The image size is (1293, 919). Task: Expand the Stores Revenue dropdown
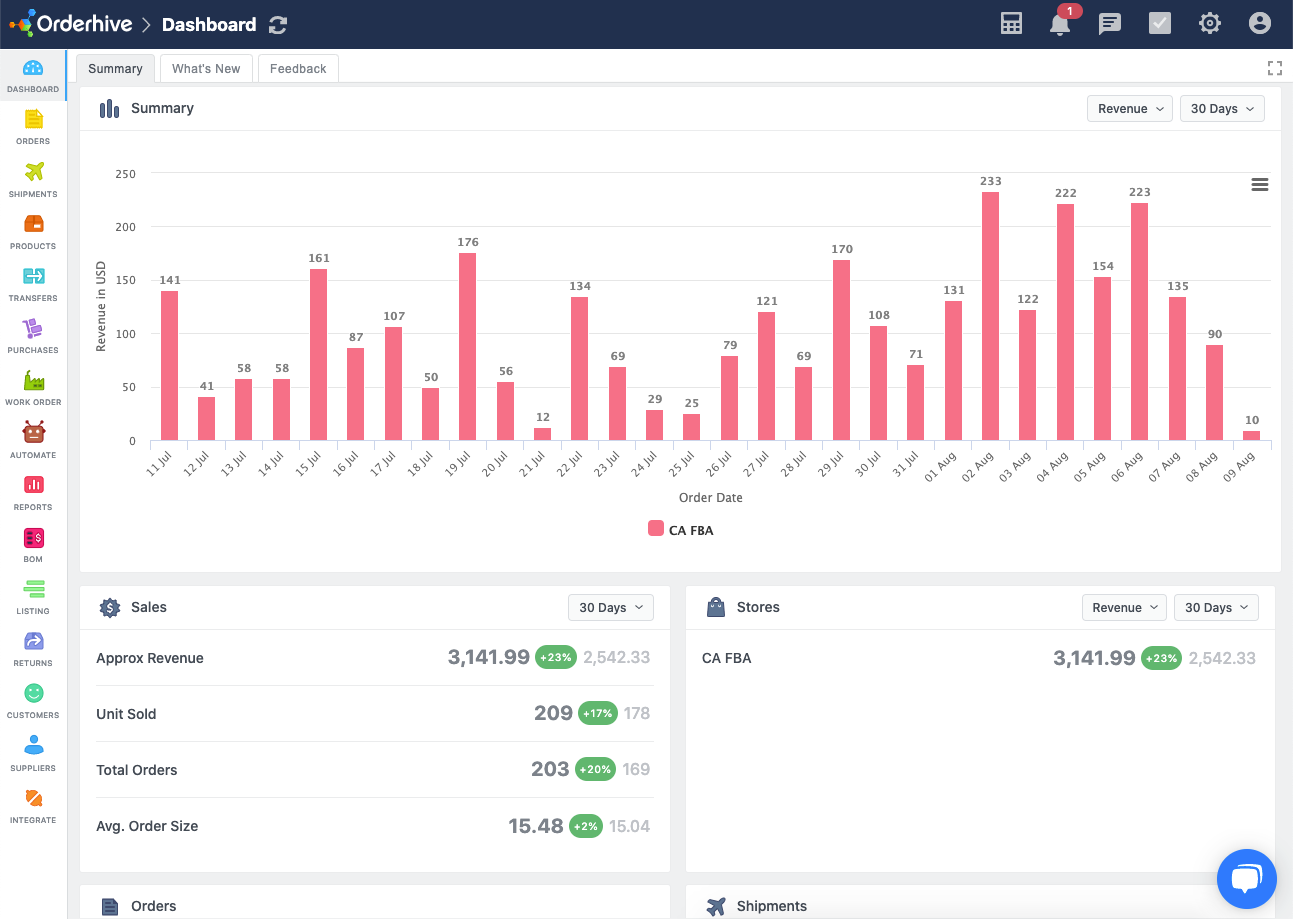point(1124,607)
